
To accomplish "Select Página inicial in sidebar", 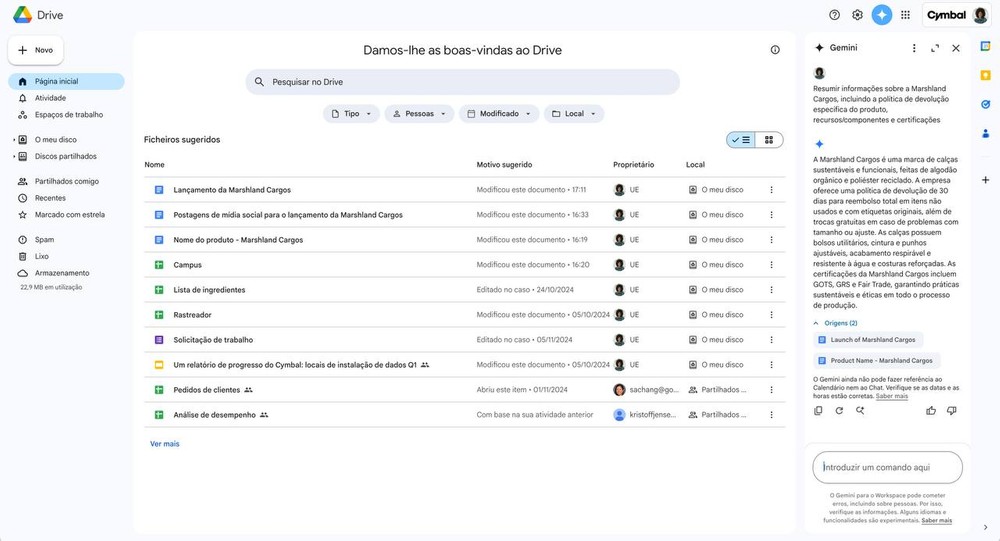I will coord(66,81).
